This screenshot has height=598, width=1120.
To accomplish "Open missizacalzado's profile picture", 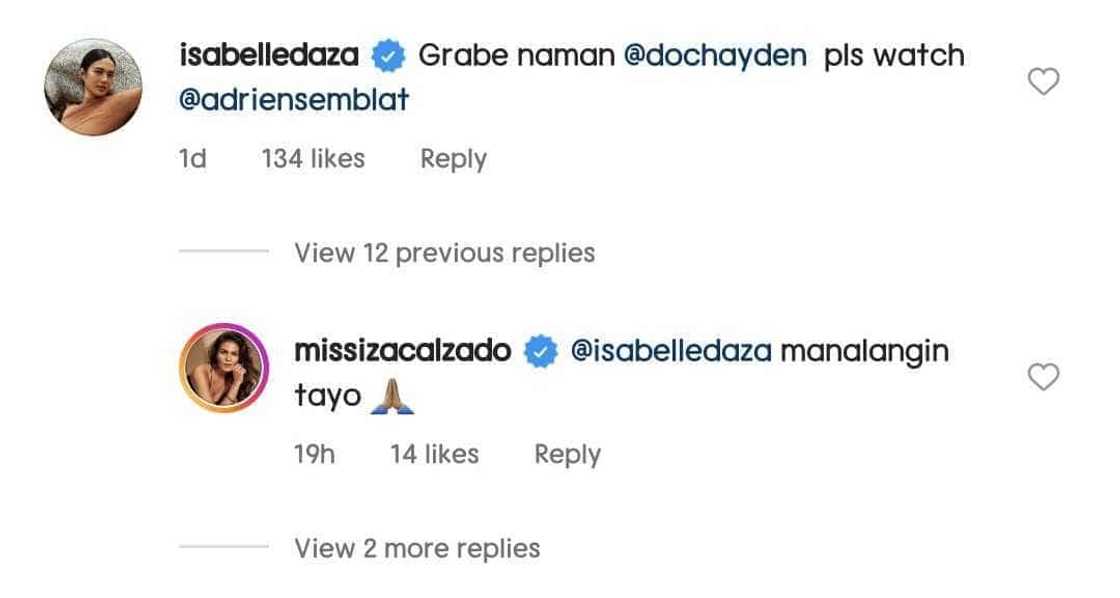I will 222,367.
